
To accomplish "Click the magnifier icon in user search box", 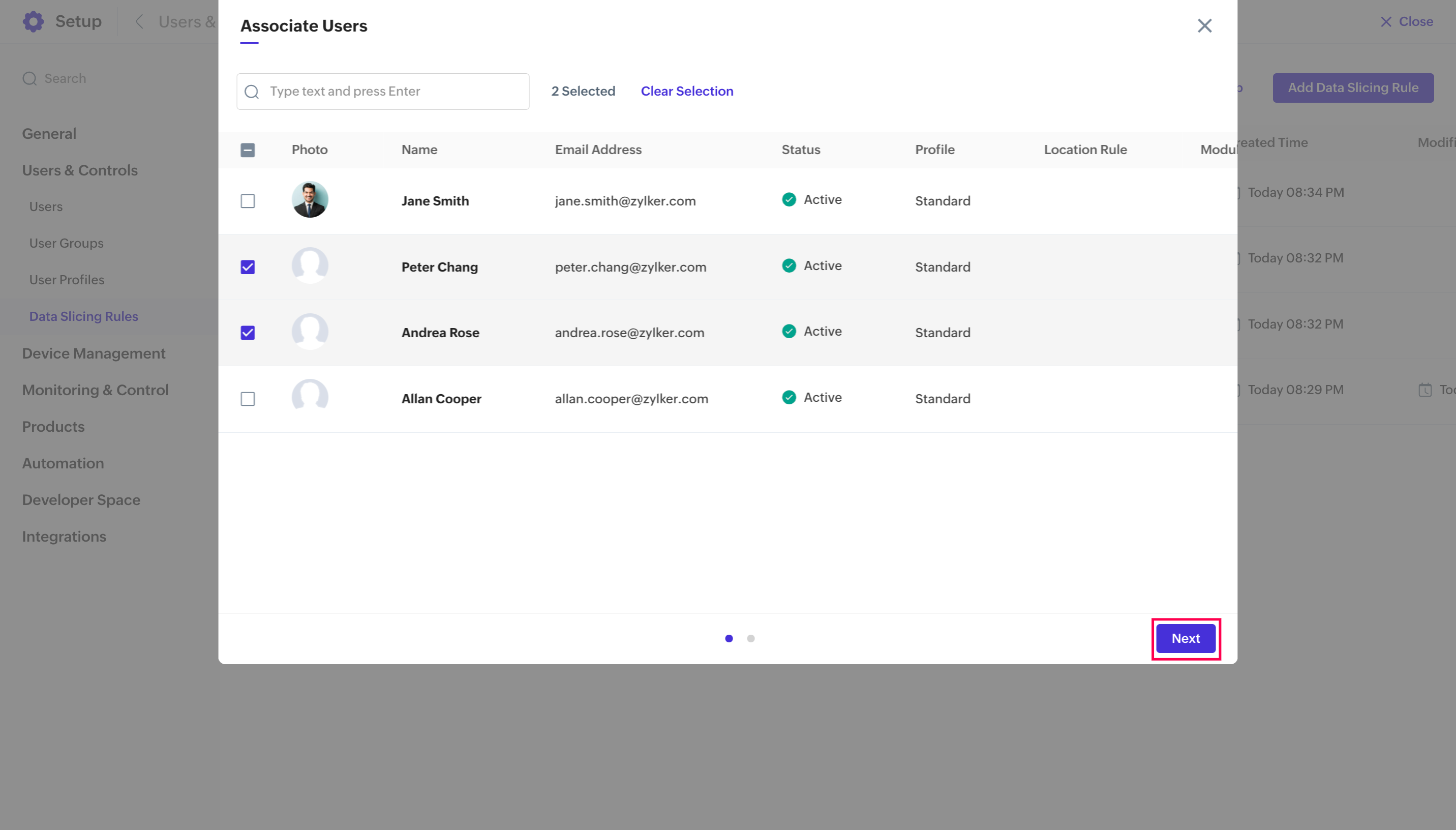I will [252, 92].
